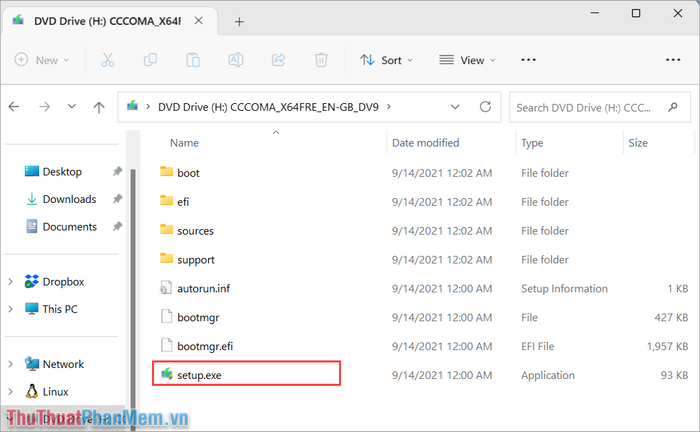
Task: Add a new tab with plus button
Action: point(239,21)
